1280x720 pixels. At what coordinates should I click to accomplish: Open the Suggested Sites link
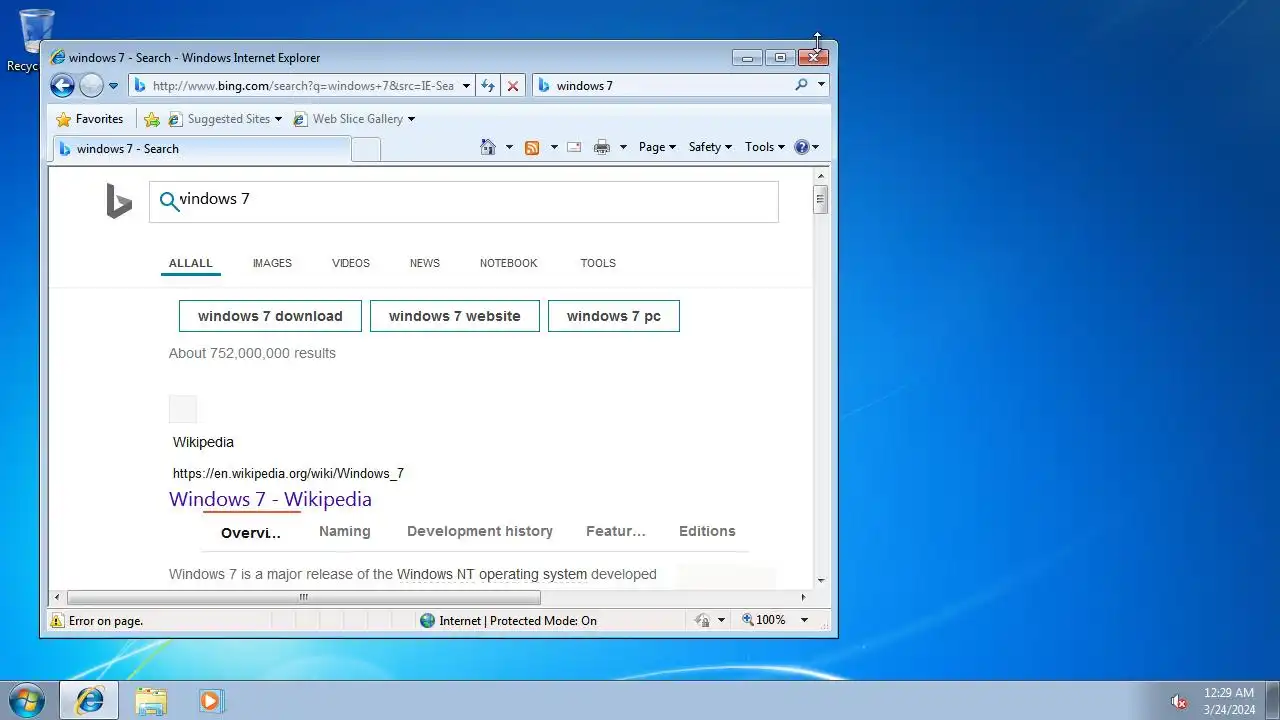220,119
